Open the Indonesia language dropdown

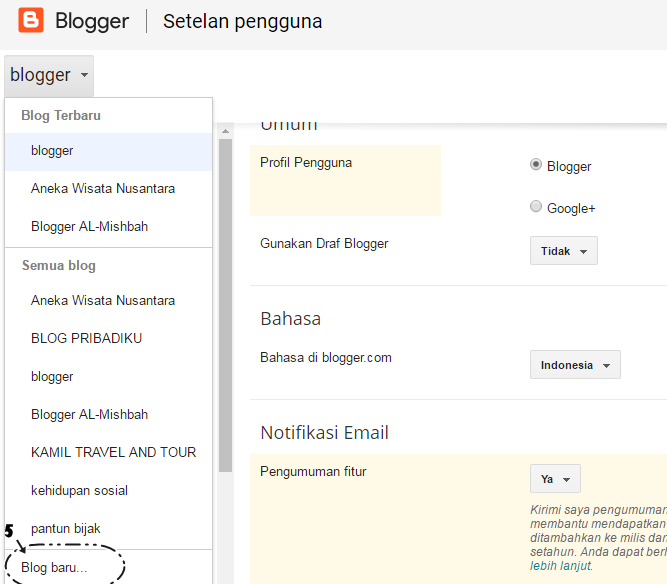(574, 365)
